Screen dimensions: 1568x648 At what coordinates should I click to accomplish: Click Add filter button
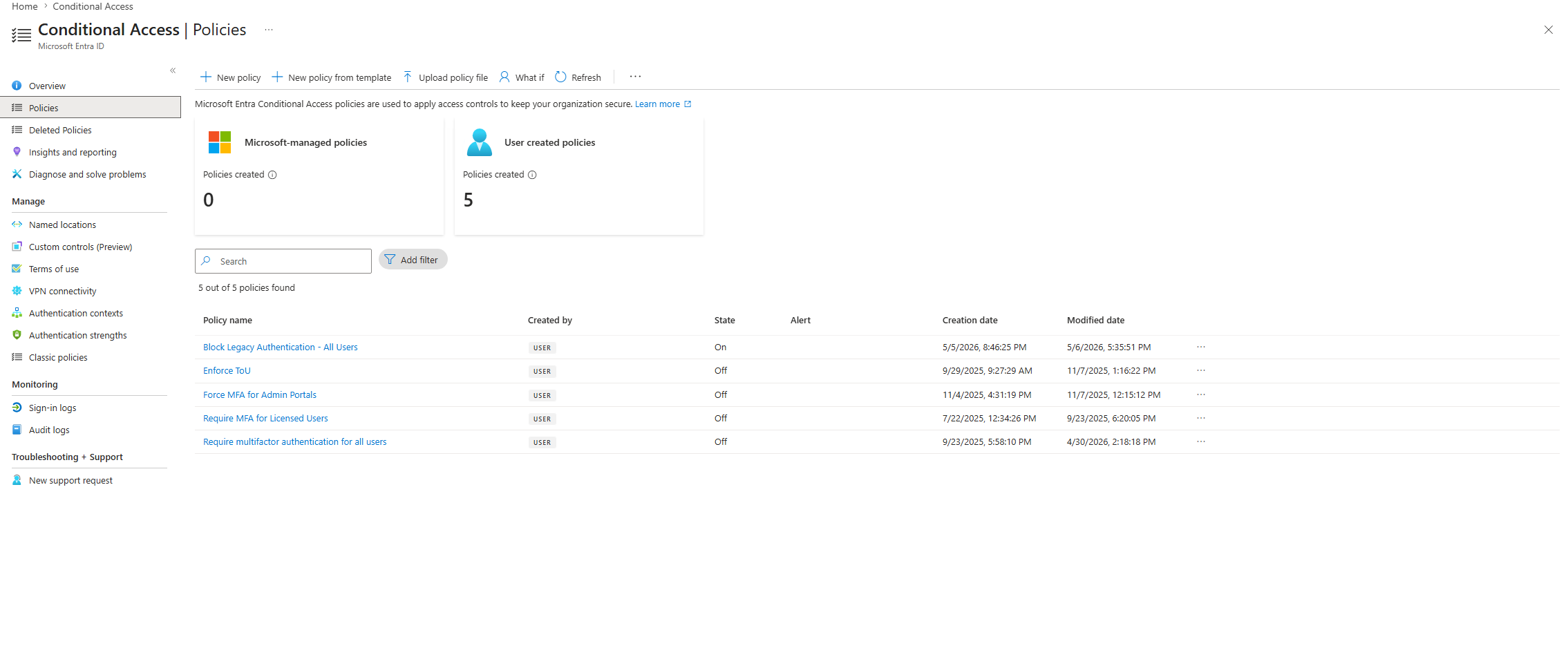413,260
